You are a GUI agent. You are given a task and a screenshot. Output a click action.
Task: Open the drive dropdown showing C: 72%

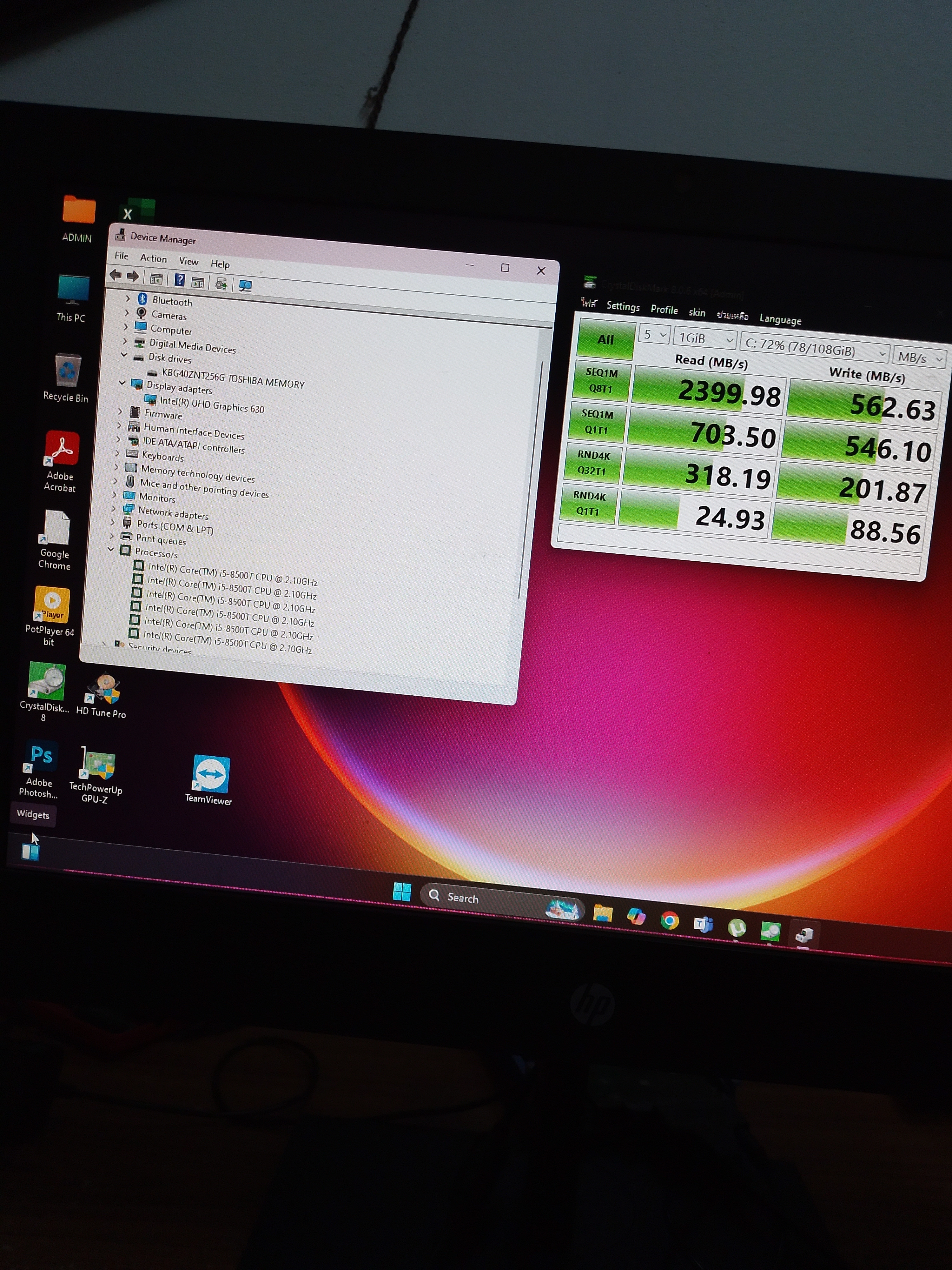tap(815, 348)
